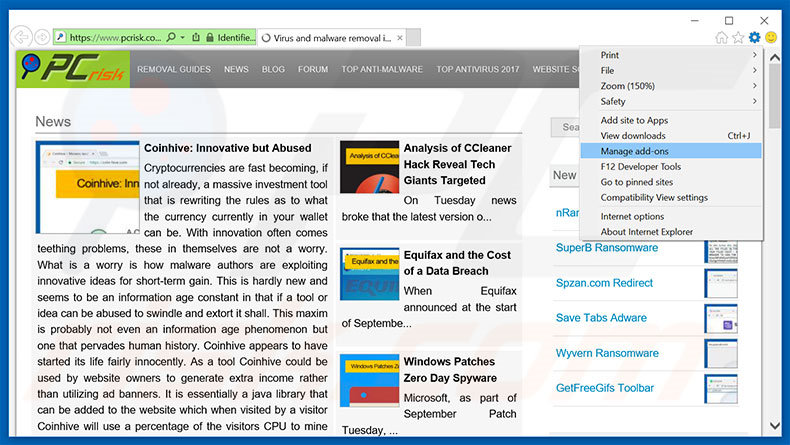The height and width of the screenshot is (445, 790).
Task: Select the Virus and malware removal tab
Action: [331, 38]
